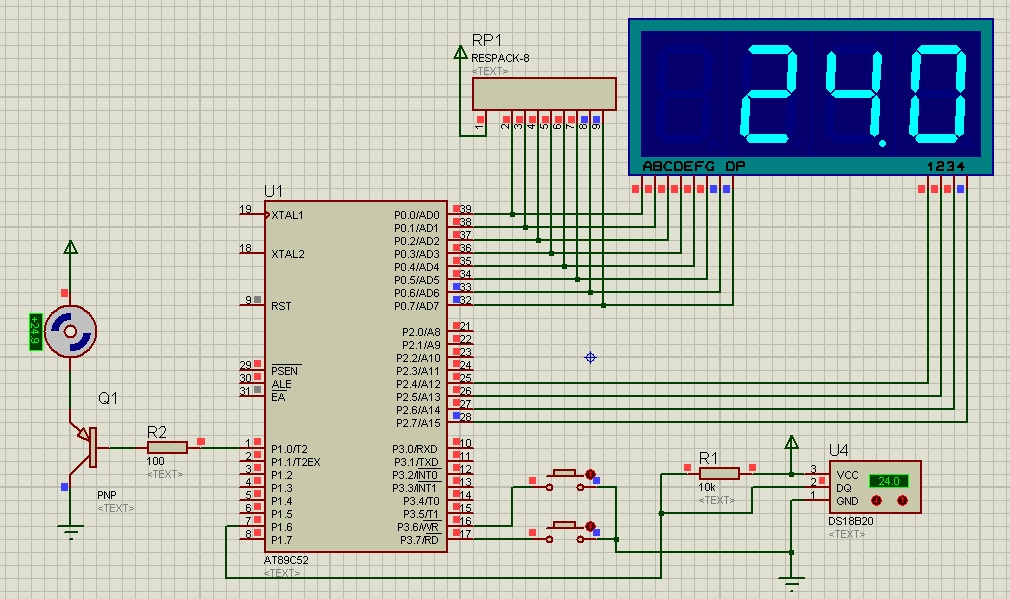
Task: Click the 7-segment display showing 24.0
Action: pyautogui.click(x=811, y=97)
